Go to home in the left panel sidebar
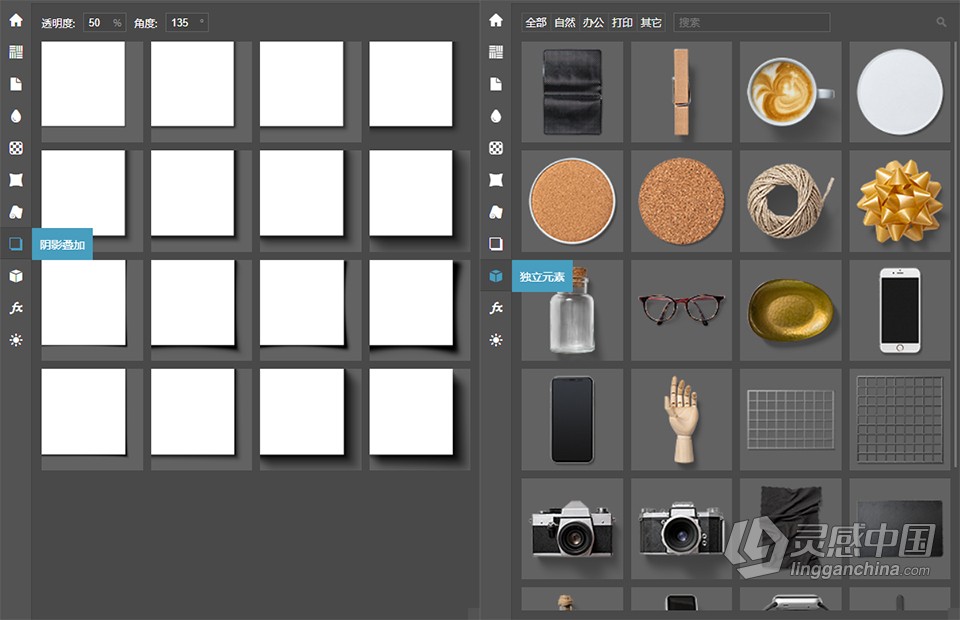Image resolution: width=960 pixels, height=620 pixels. (x=16, y=20)
